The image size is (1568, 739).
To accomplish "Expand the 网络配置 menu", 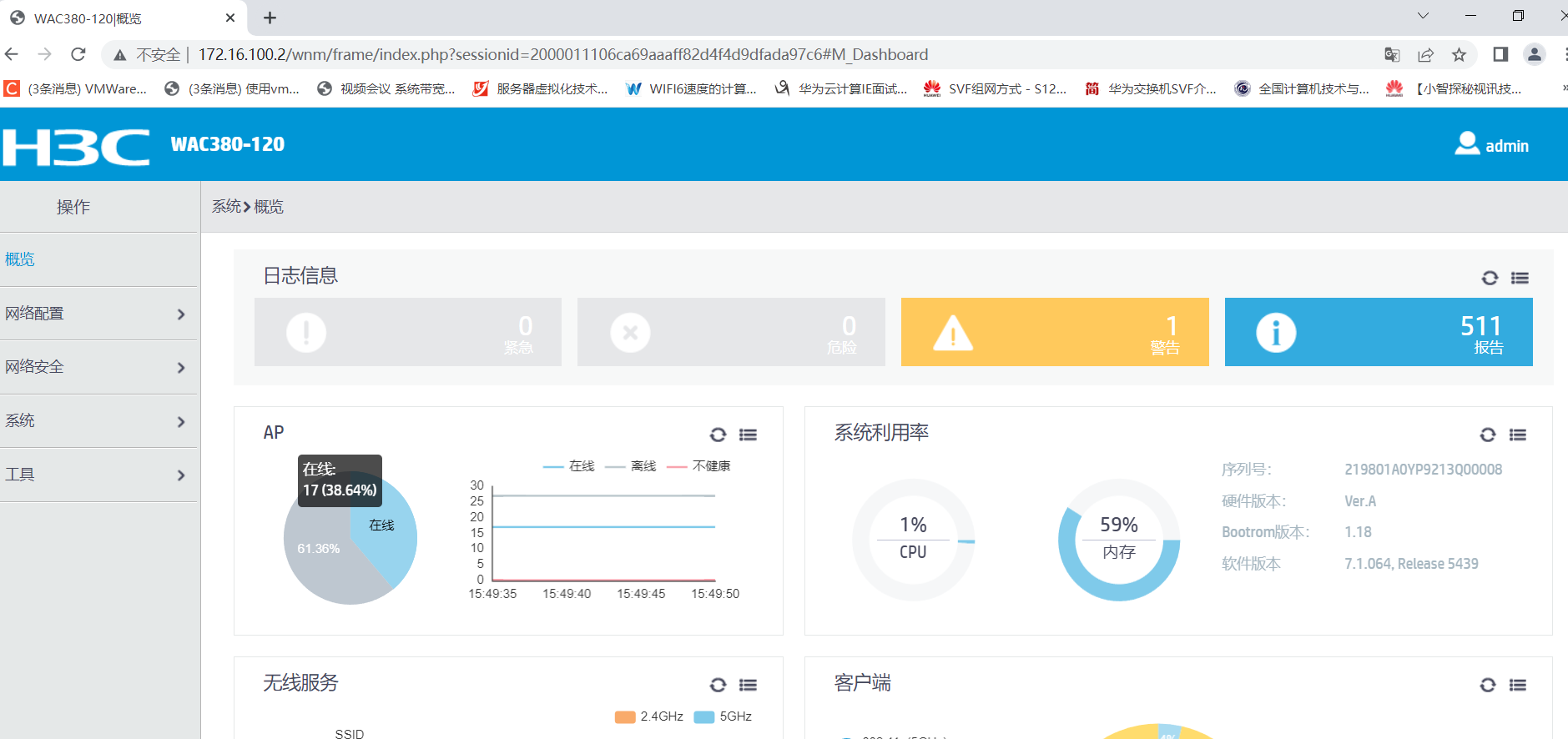I will click(x=98, y=314).
